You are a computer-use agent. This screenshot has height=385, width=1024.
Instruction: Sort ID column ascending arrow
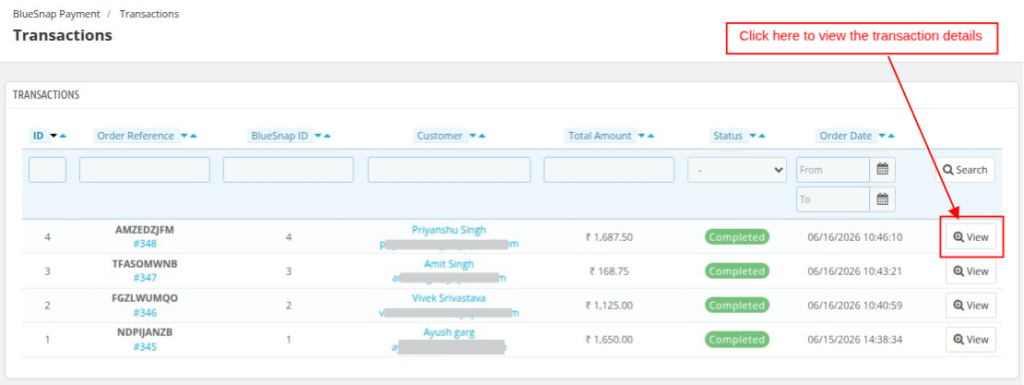63,136
